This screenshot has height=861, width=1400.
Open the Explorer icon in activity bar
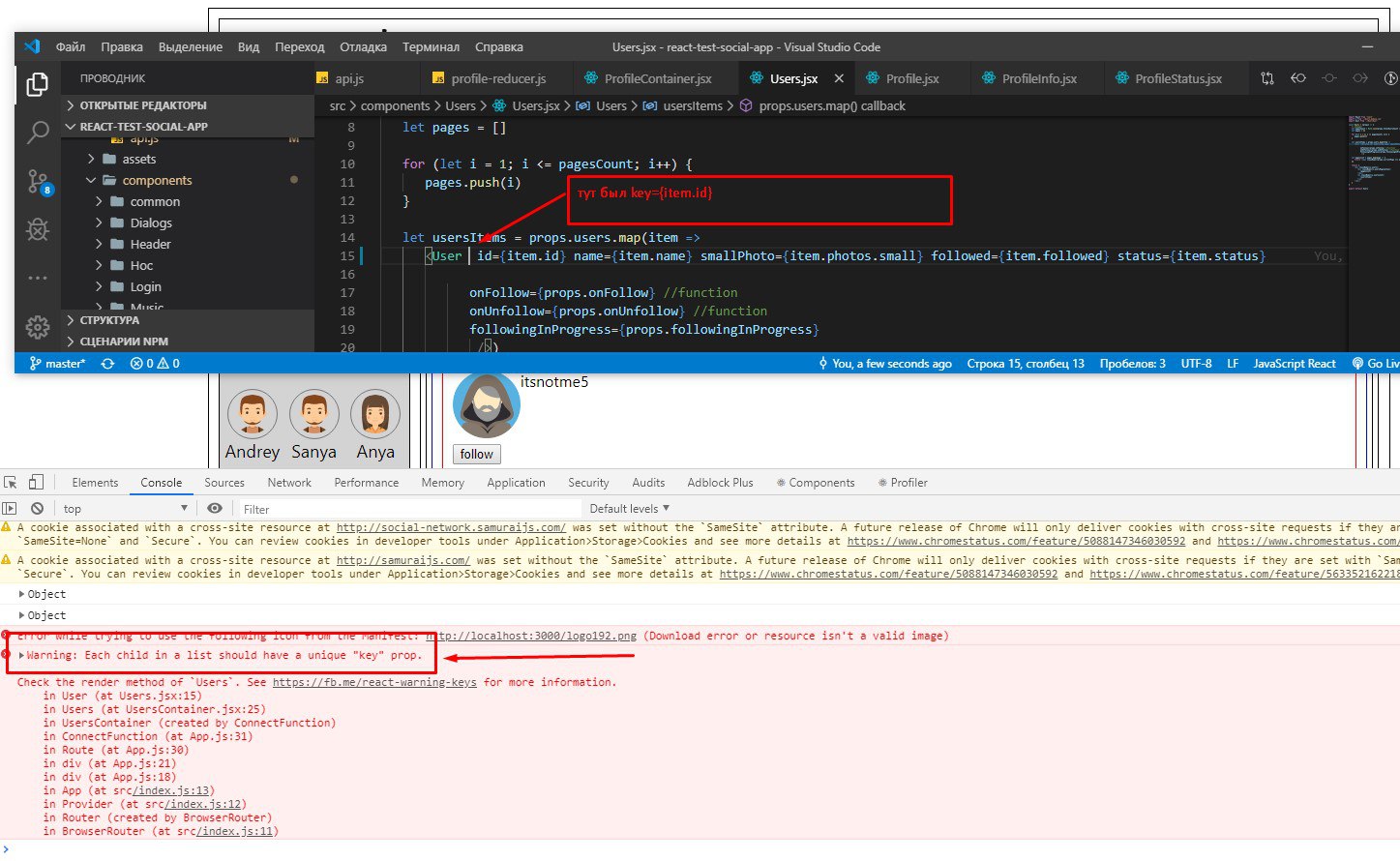coord(38,84)
